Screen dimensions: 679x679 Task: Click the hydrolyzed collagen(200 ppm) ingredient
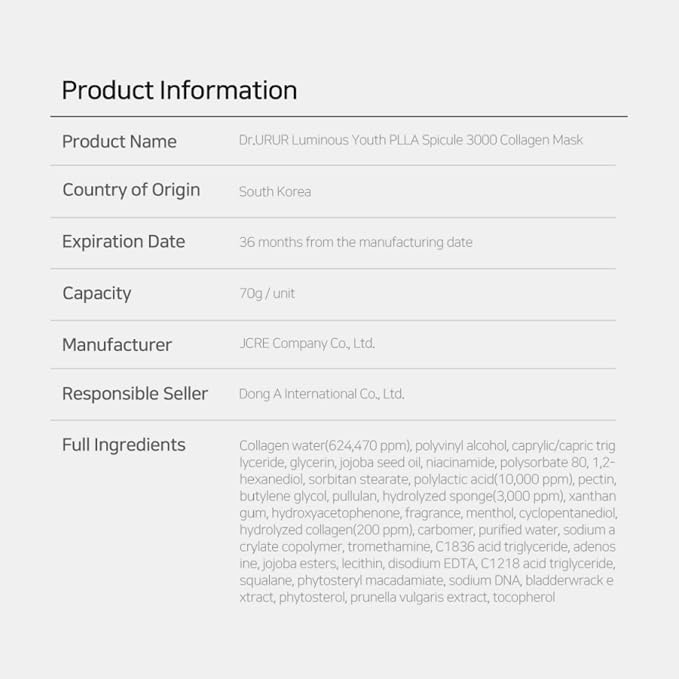326,530
